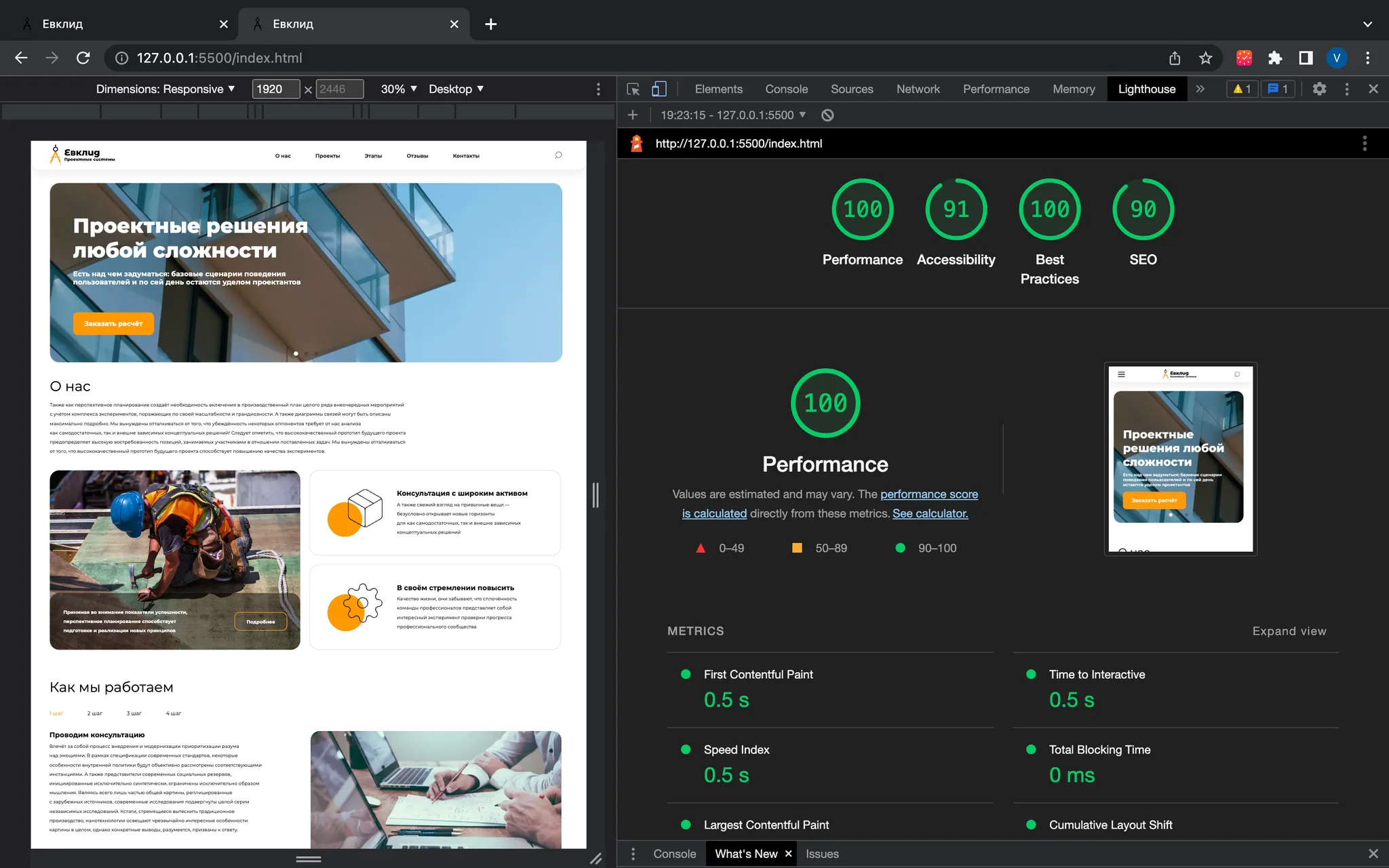Open DevTools settings gear
Image resolution: width=1389 pixels, height=868 pixels.
tap(1319, 89)
